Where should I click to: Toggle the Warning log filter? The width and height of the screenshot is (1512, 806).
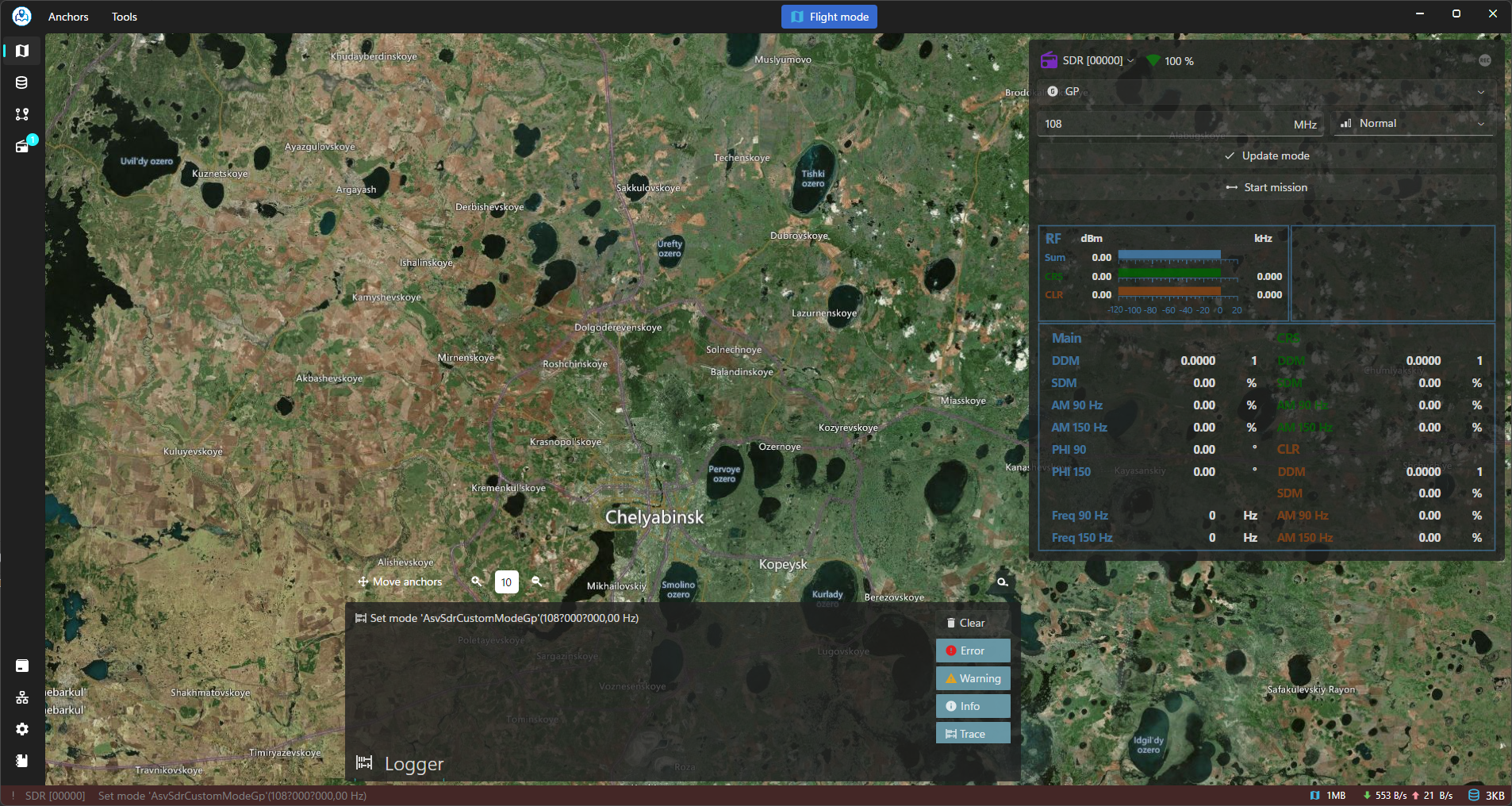click(973, 678)
